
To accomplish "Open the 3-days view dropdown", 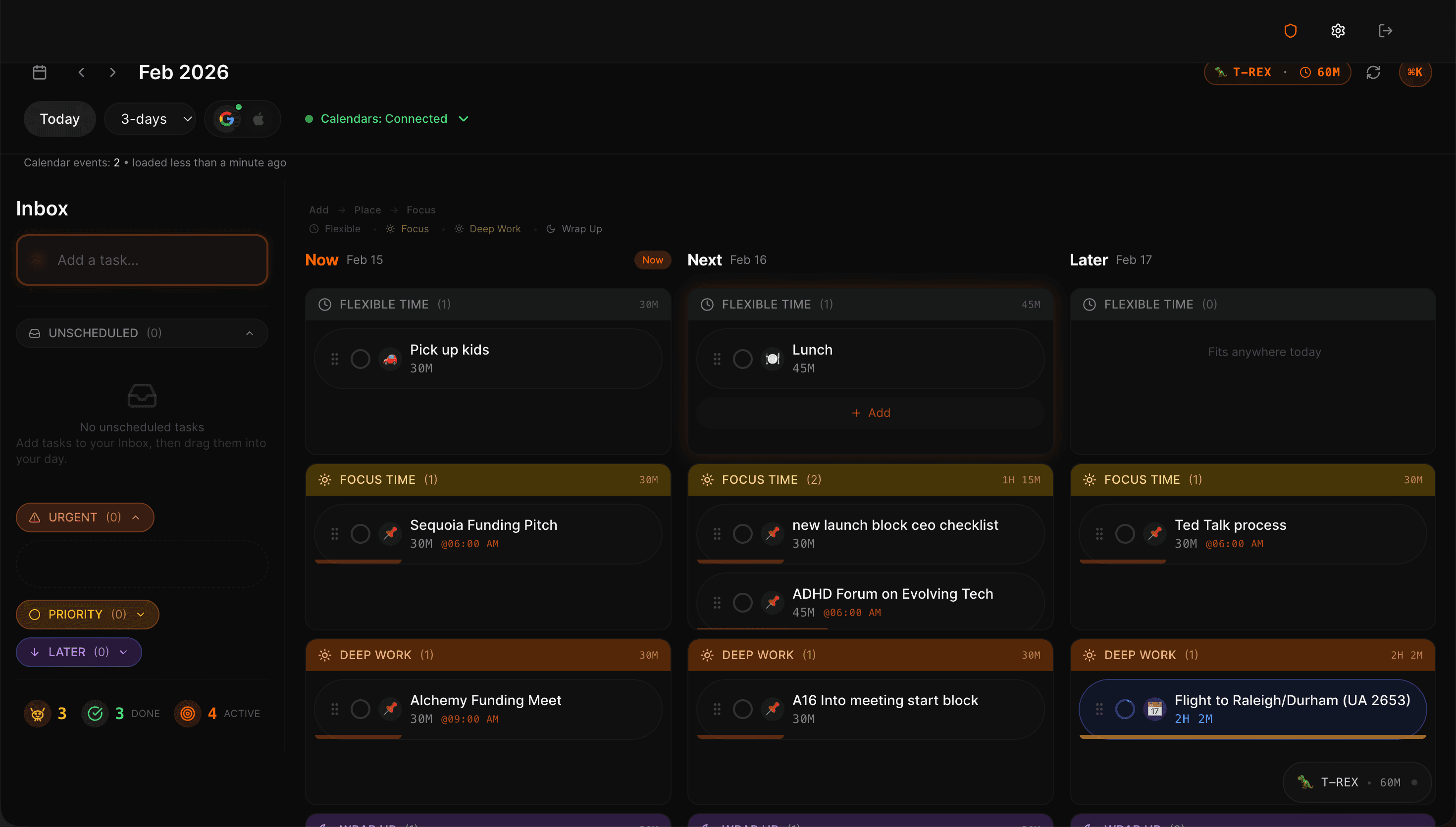I will [150, 118].
